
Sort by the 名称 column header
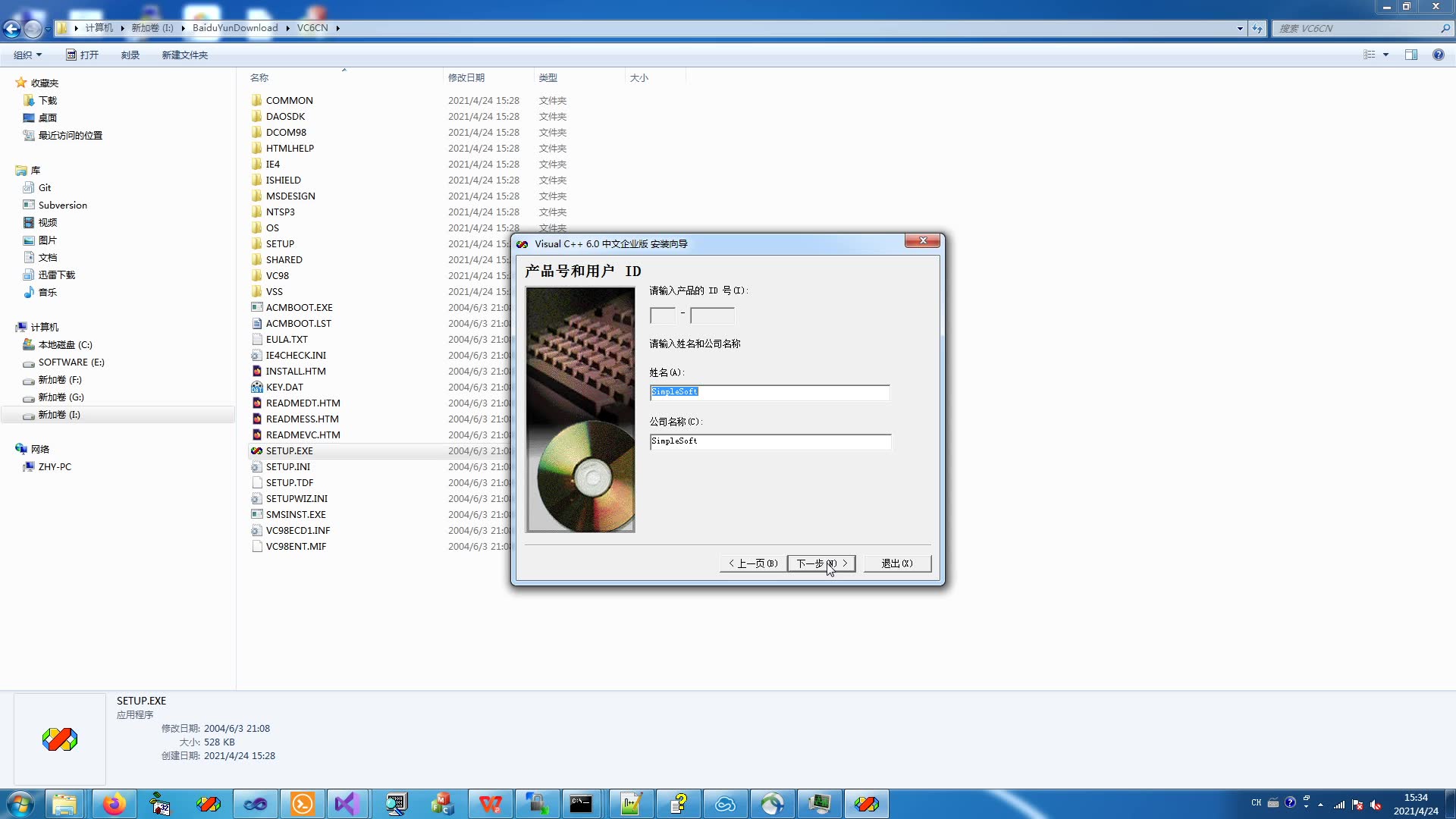(x=259, y=77)
